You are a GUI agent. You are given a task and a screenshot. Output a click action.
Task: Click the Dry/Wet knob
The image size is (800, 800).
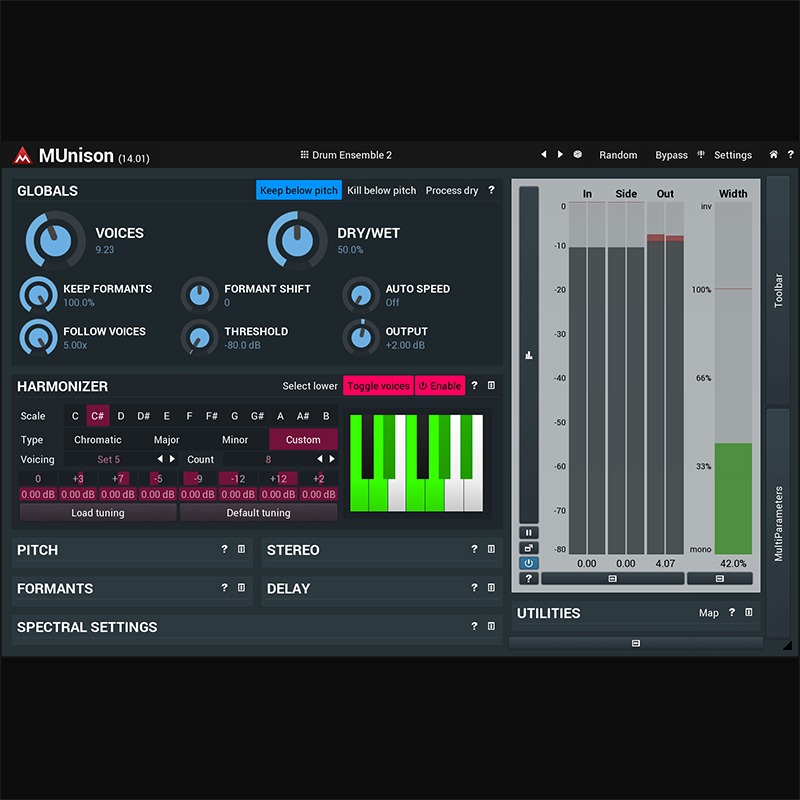[x=297, y=239]
